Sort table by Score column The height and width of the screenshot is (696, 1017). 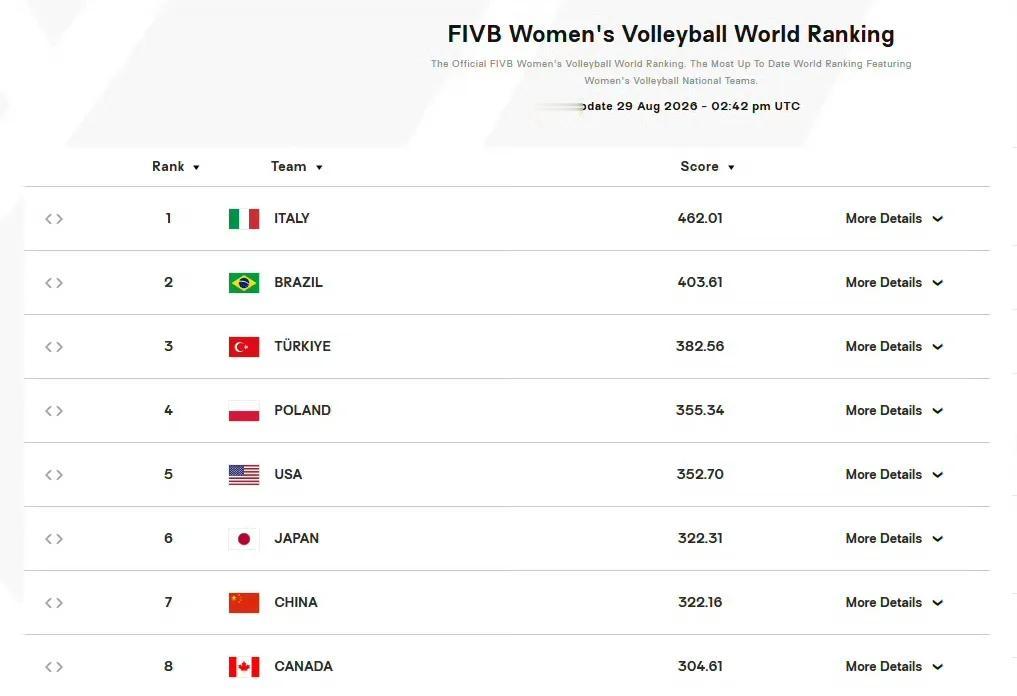click(707, 167)
